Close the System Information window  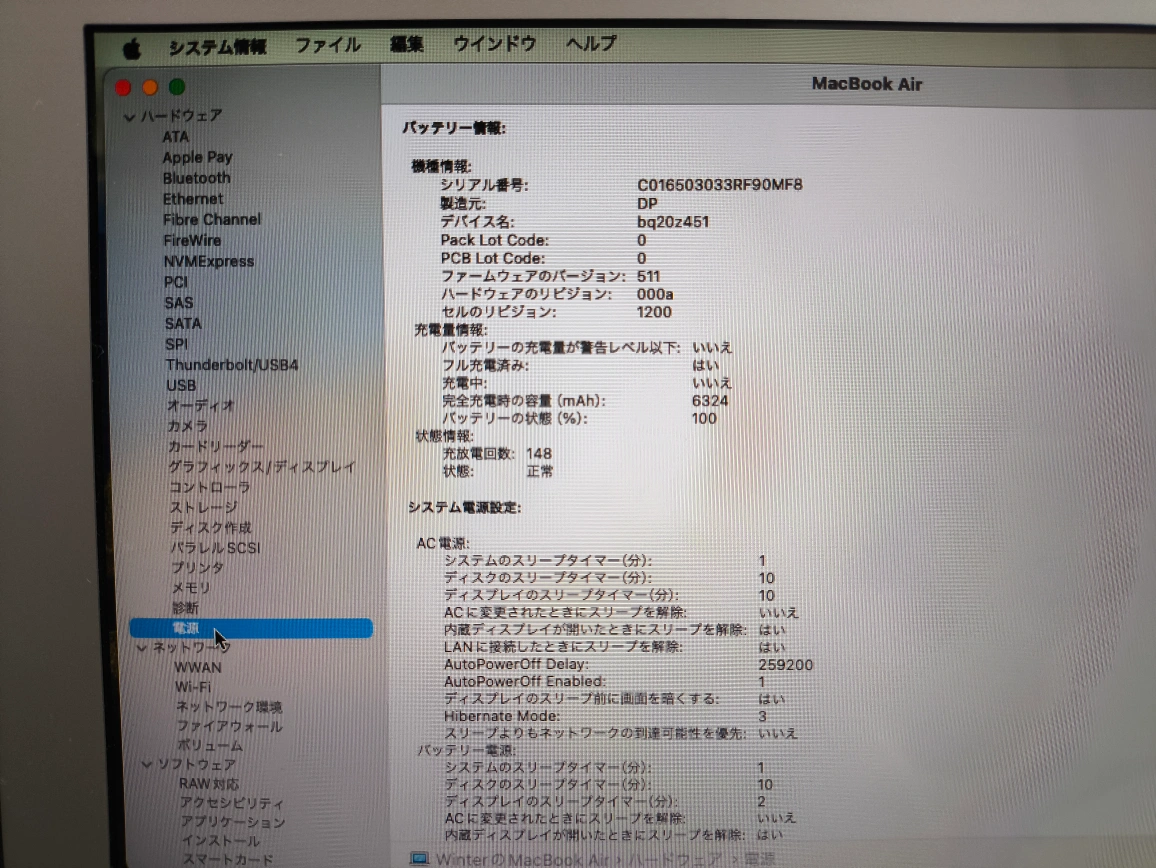tap(123, 88)
